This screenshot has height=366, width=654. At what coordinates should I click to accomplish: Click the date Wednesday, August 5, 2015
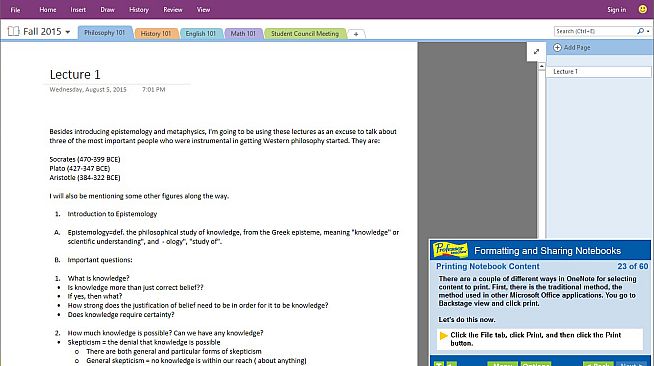(x=88, y=89)
